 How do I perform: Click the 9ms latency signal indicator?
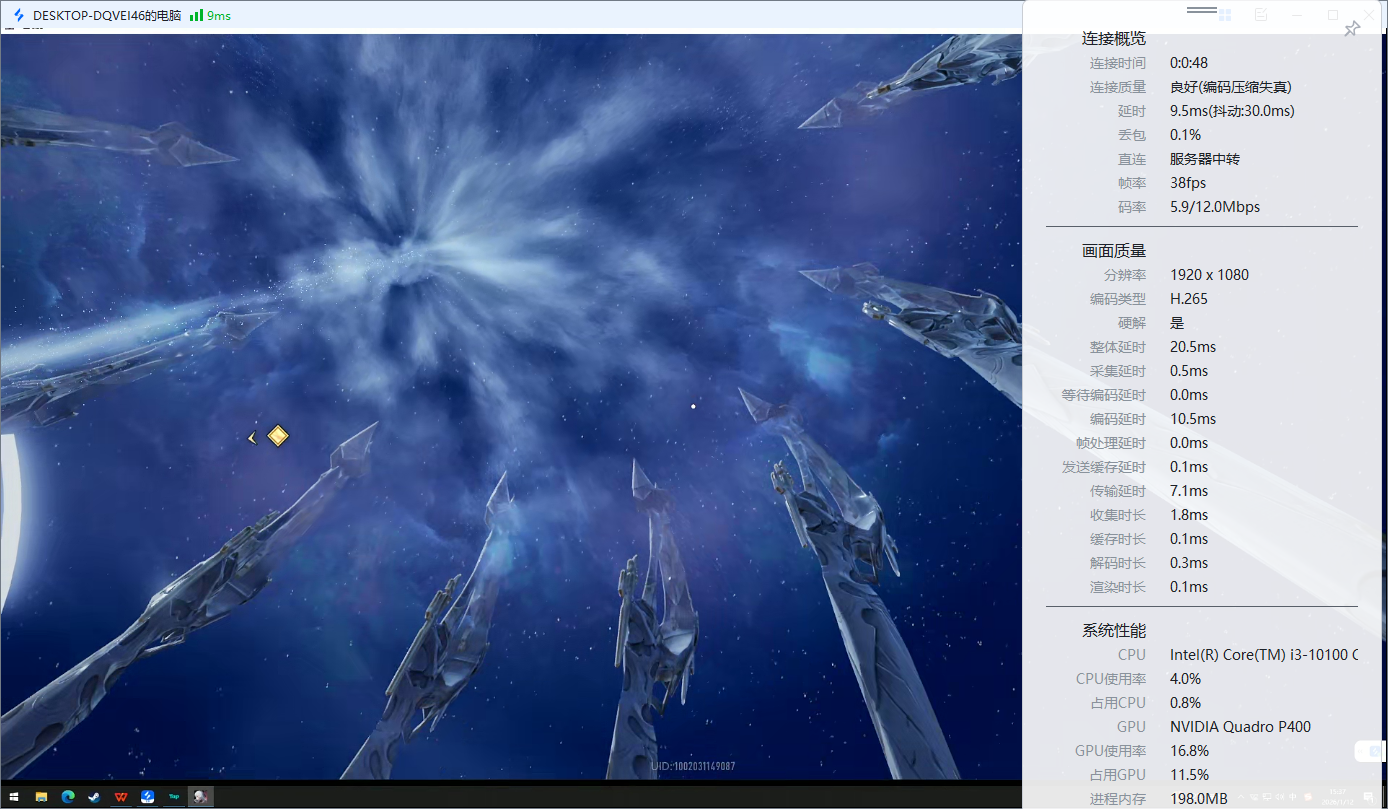[210, 16]
